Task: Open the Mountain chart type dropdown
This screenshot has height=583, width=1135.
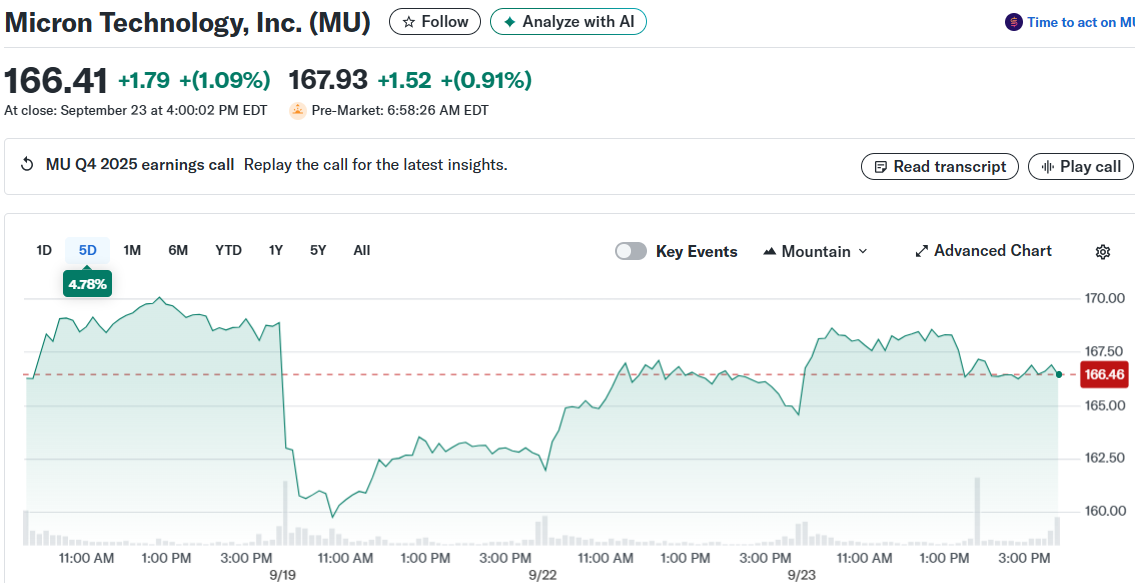Action: [x=815, y=251]
